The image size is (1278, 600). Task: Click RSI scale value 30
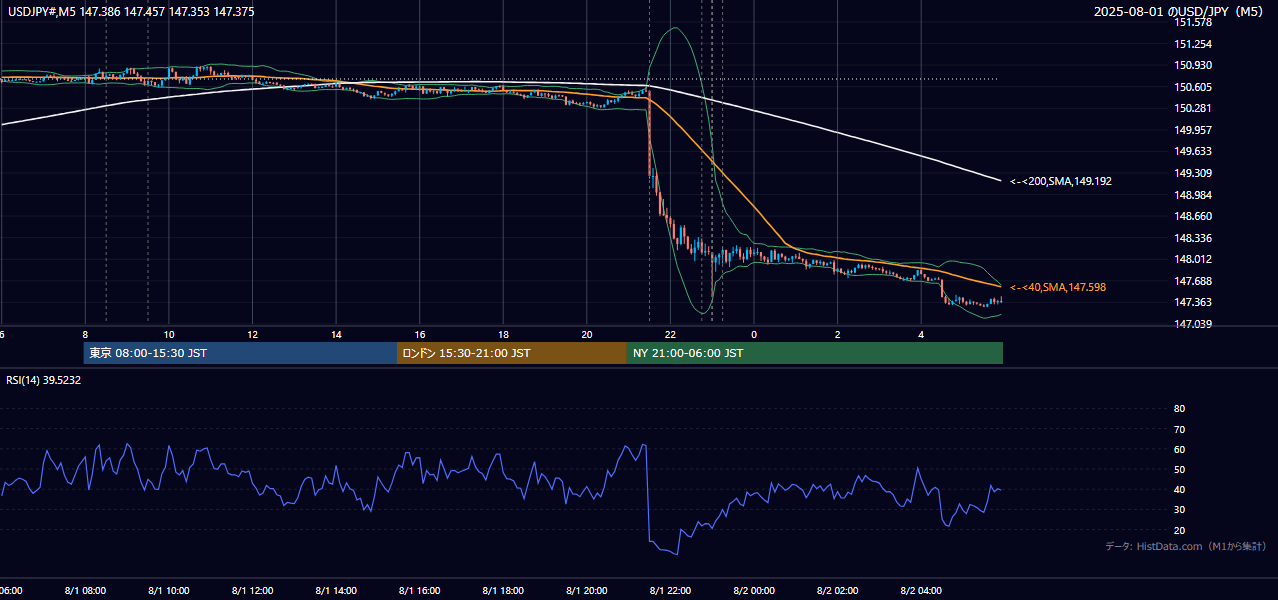[x=1179, y=510]
